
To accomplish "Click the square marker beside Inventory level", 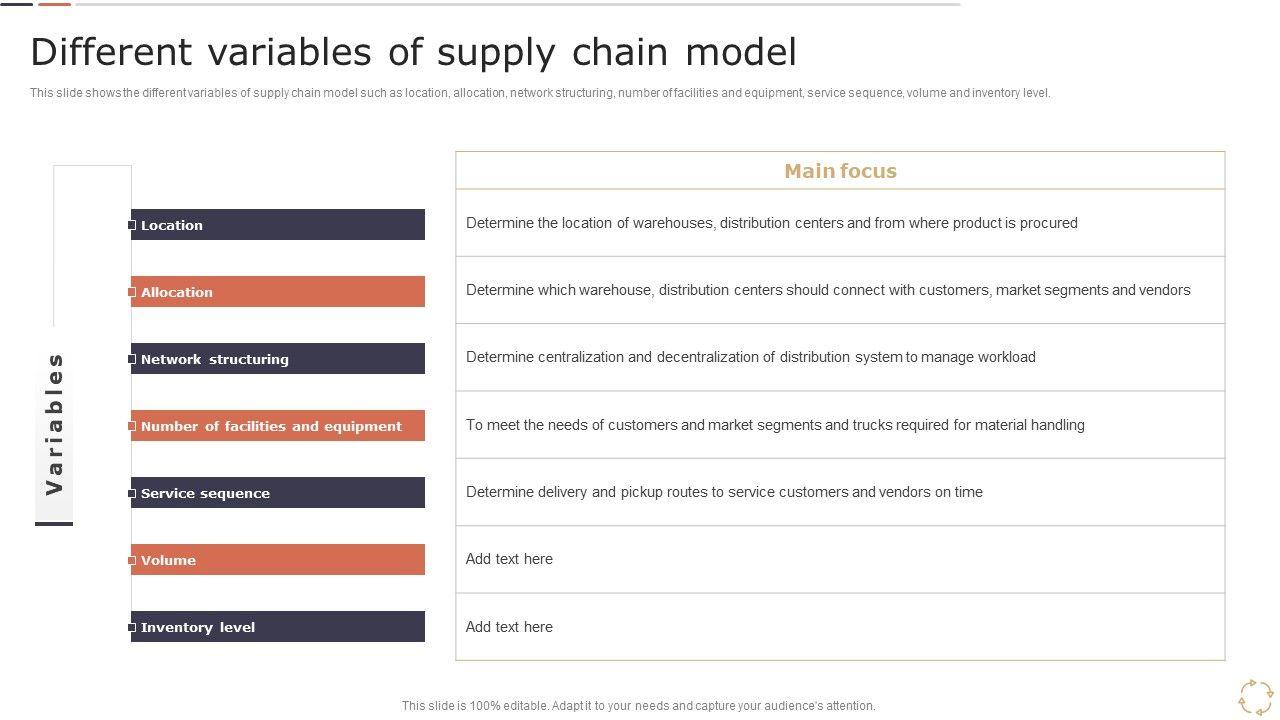I will pos(132,627).
